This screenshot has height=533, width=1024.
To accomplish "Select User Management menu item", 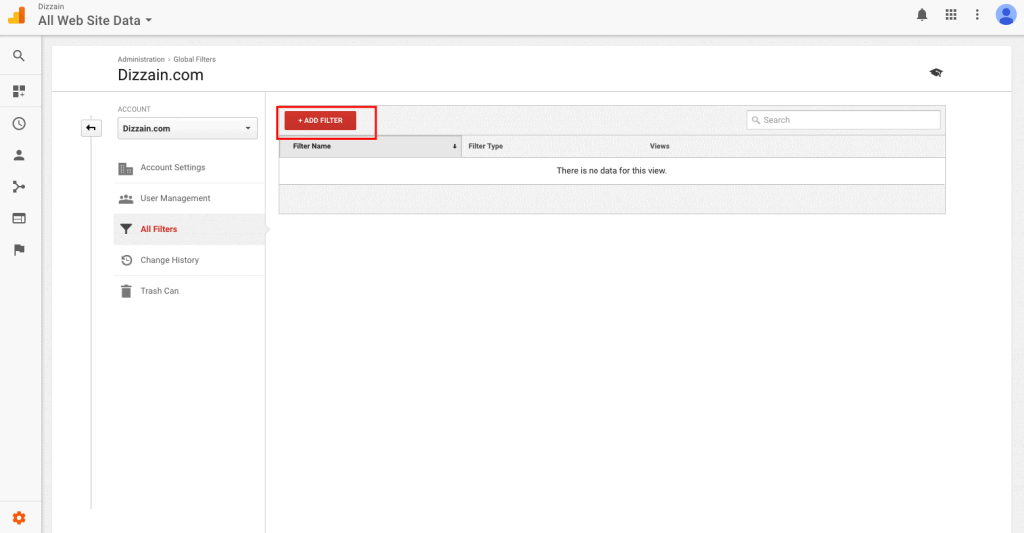I will (175, 198).
